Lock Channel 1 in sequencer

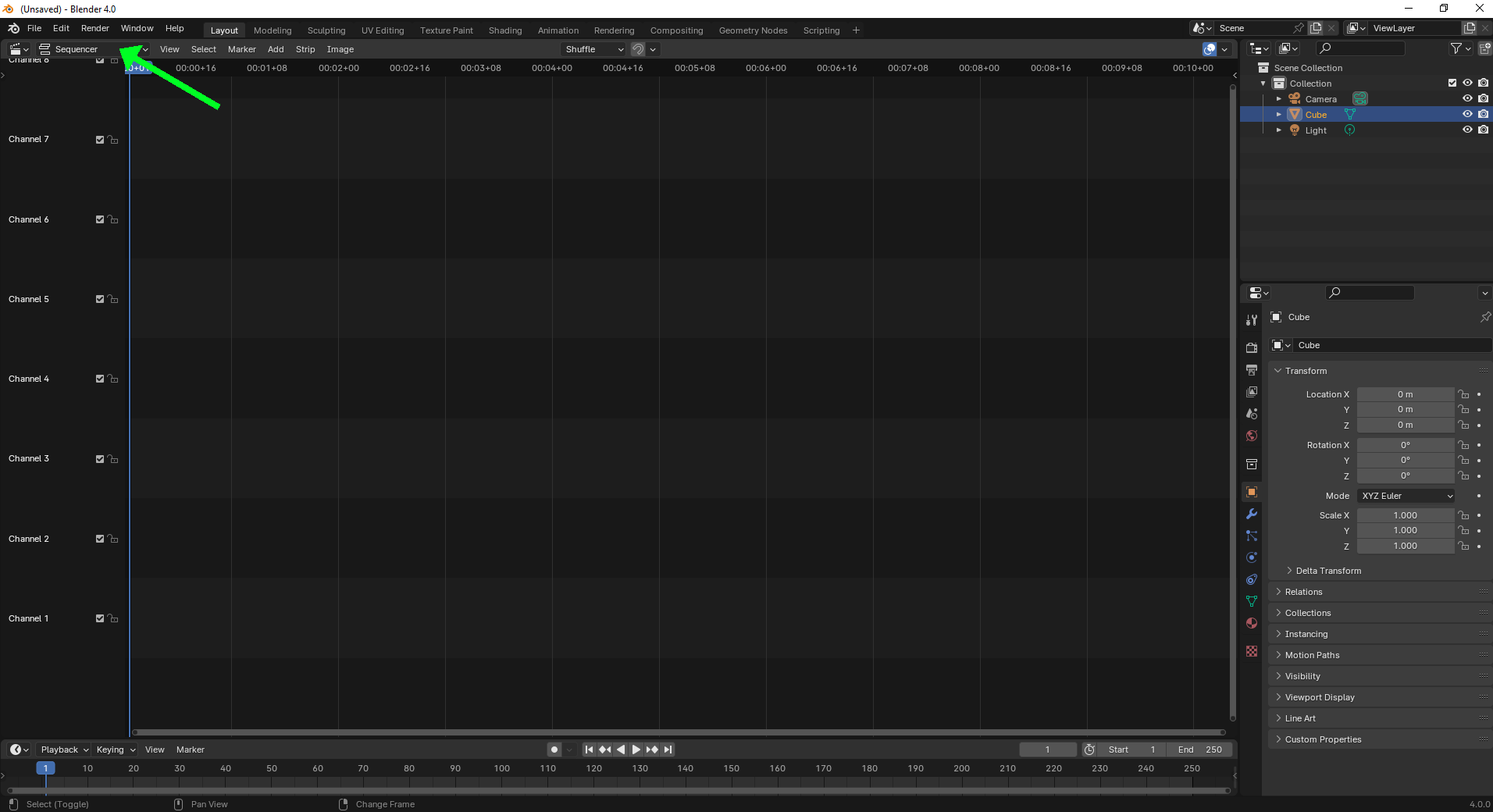tap(113, 618)
